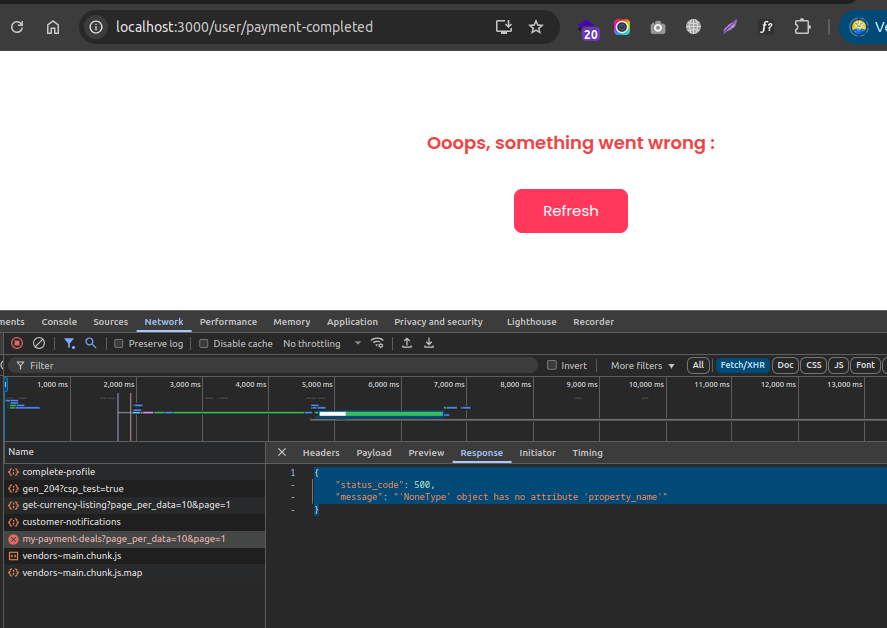Click the export HAR download icon

click(x=429, y=343)
